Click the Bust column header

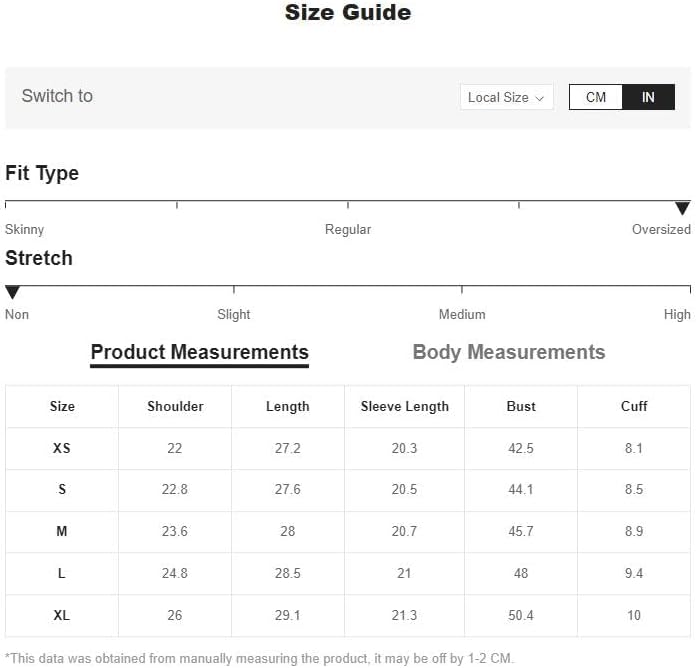tap(521, 406)
